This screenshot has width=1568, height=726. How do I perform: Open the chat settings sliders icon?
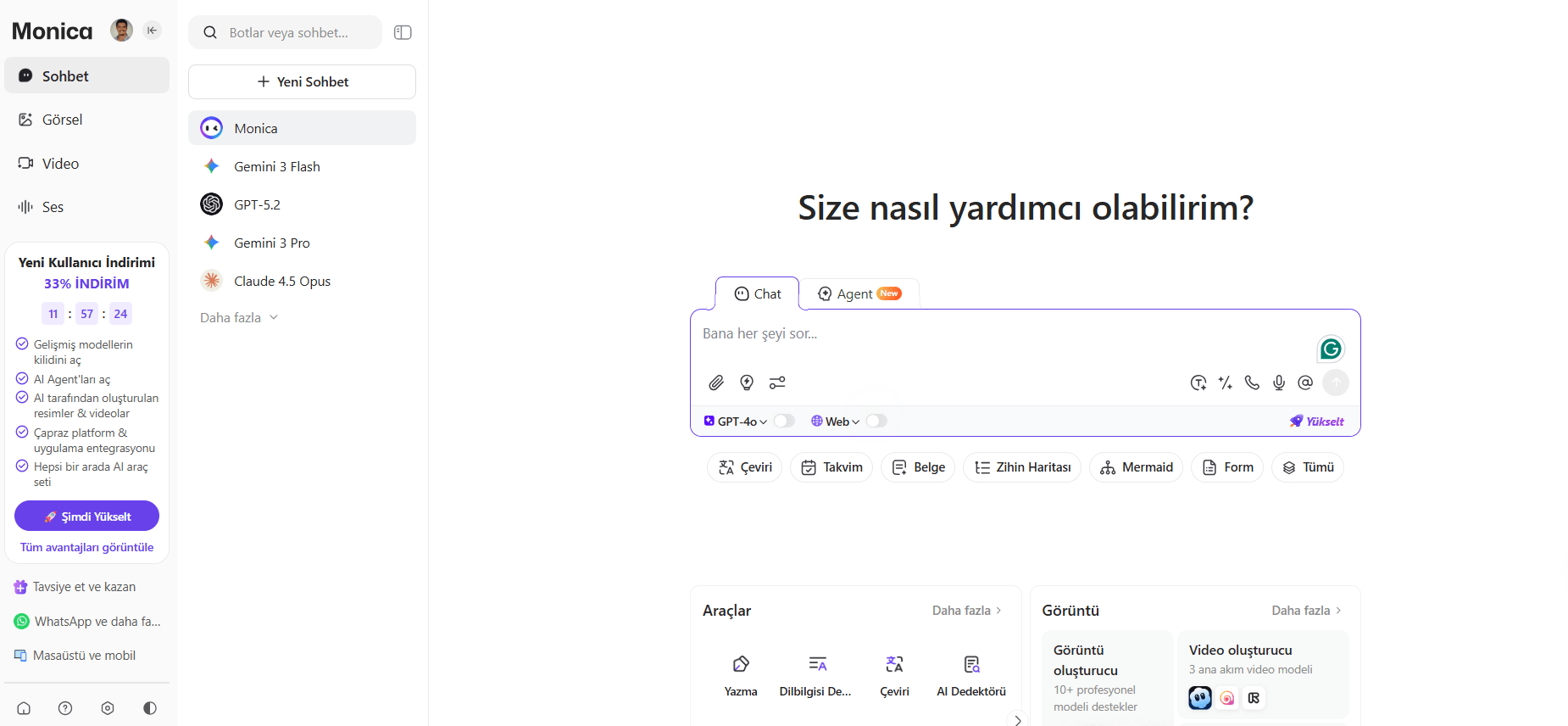coord(777,383)
